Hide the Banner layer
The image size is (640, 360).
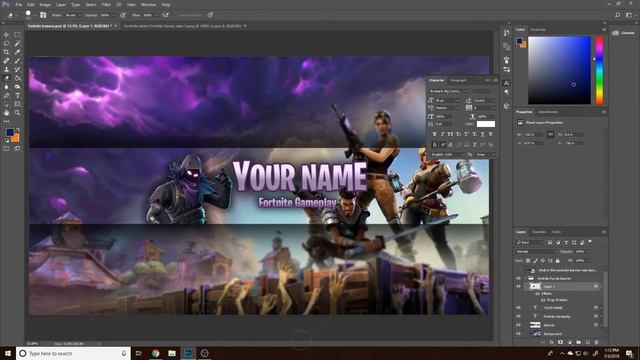pos(518,325)
